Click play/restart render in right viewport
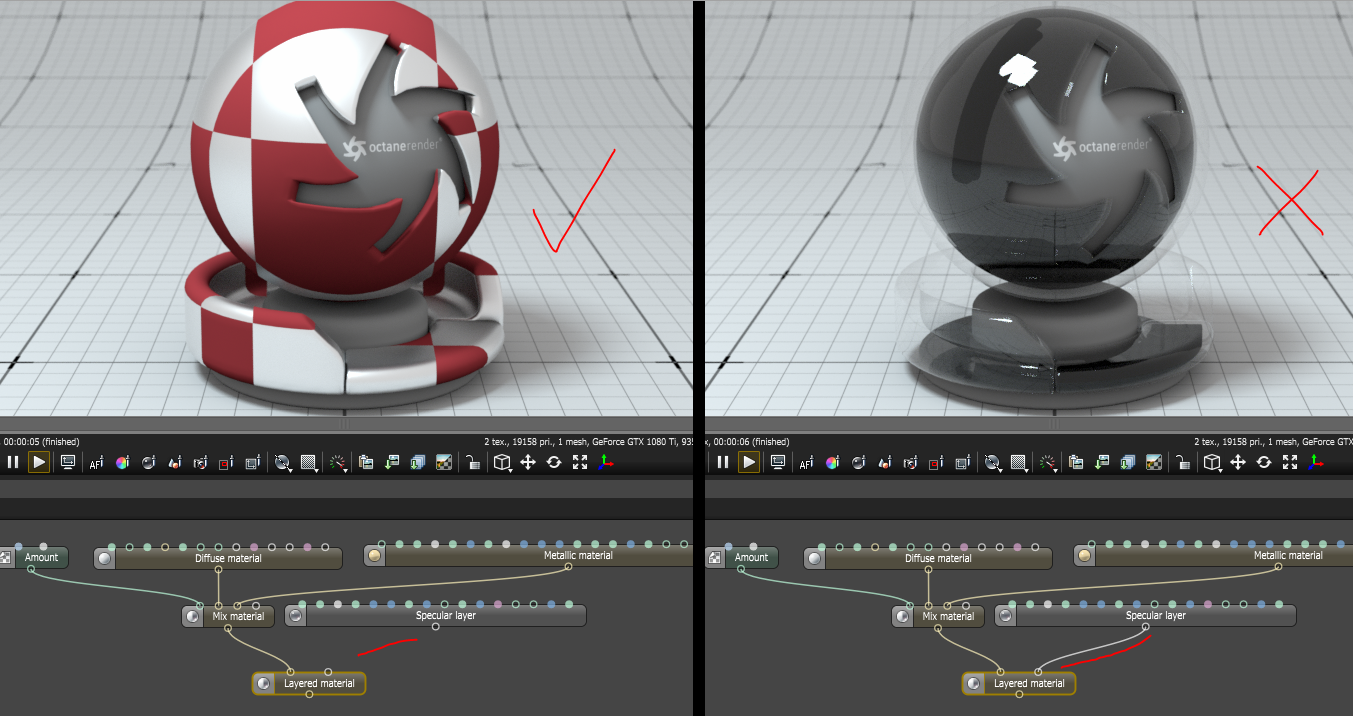The width and height of the screenshot is (1353, 716). tap(749, 462)
